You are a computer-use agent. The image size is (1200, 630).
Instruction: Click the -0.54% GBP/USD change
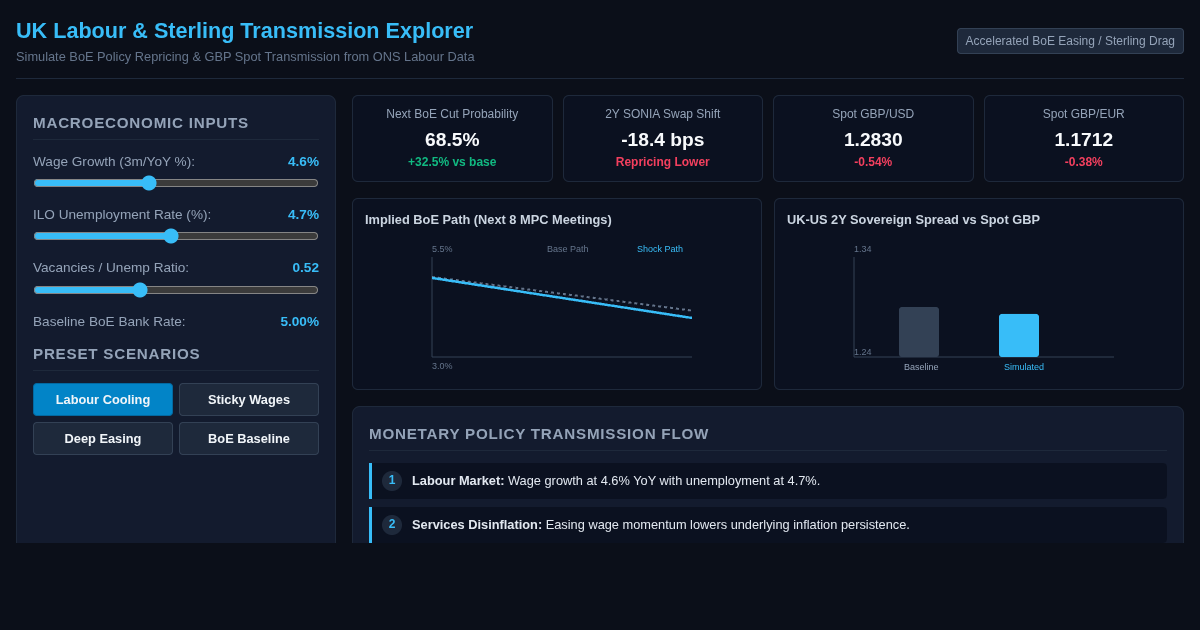click(x=873, y=162)
